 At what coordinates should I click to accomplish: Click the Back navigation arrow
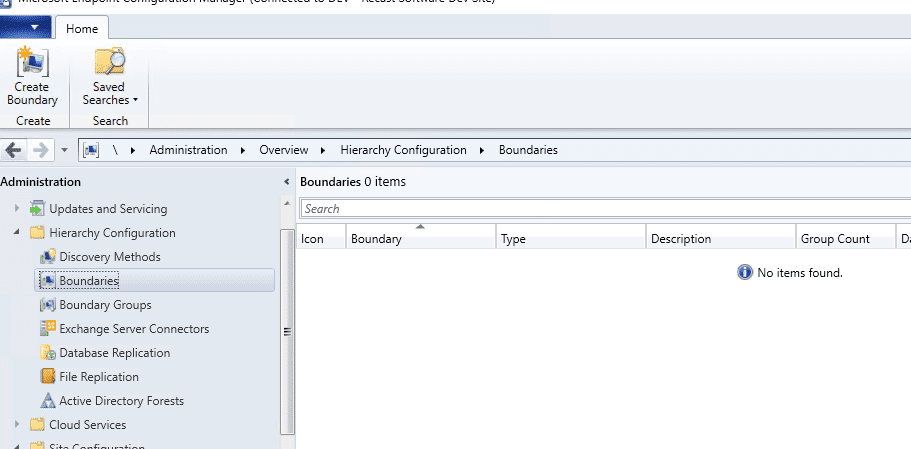pyautogui.click(x=13, y=150)
